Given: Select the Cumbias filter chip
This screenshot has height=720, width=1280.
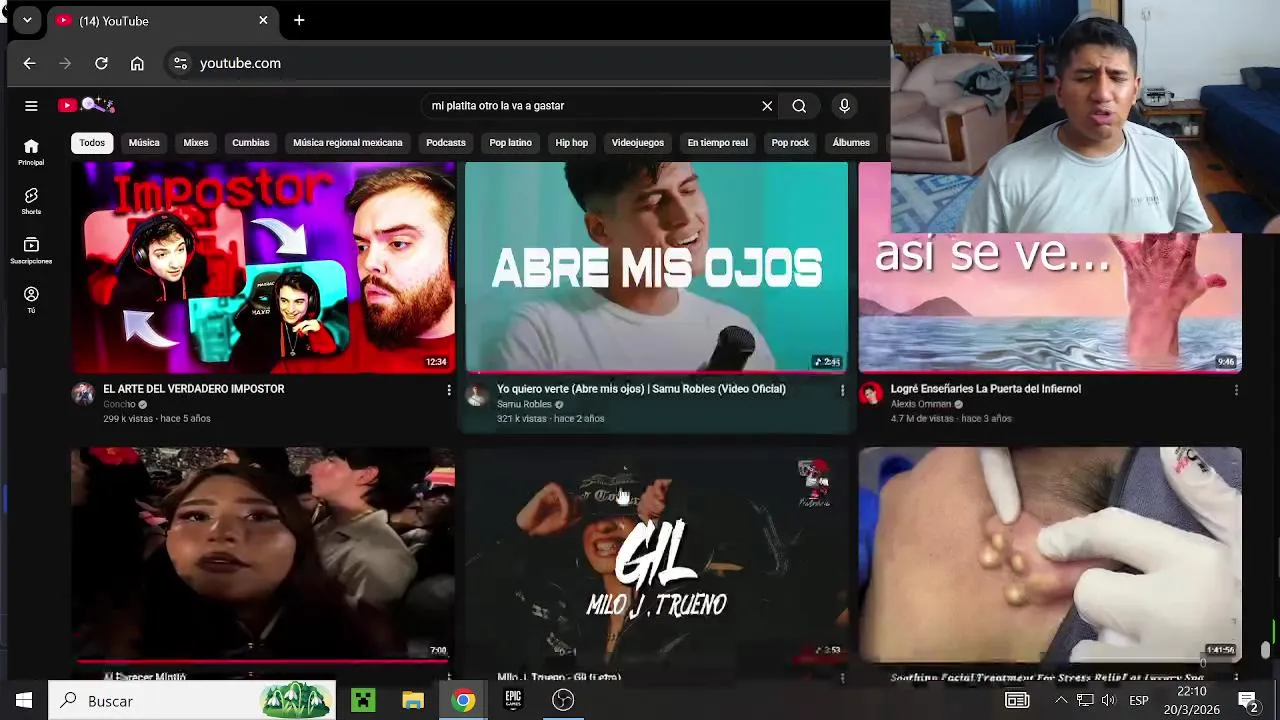Looking at the screenshot, I should tap(251, 143).
